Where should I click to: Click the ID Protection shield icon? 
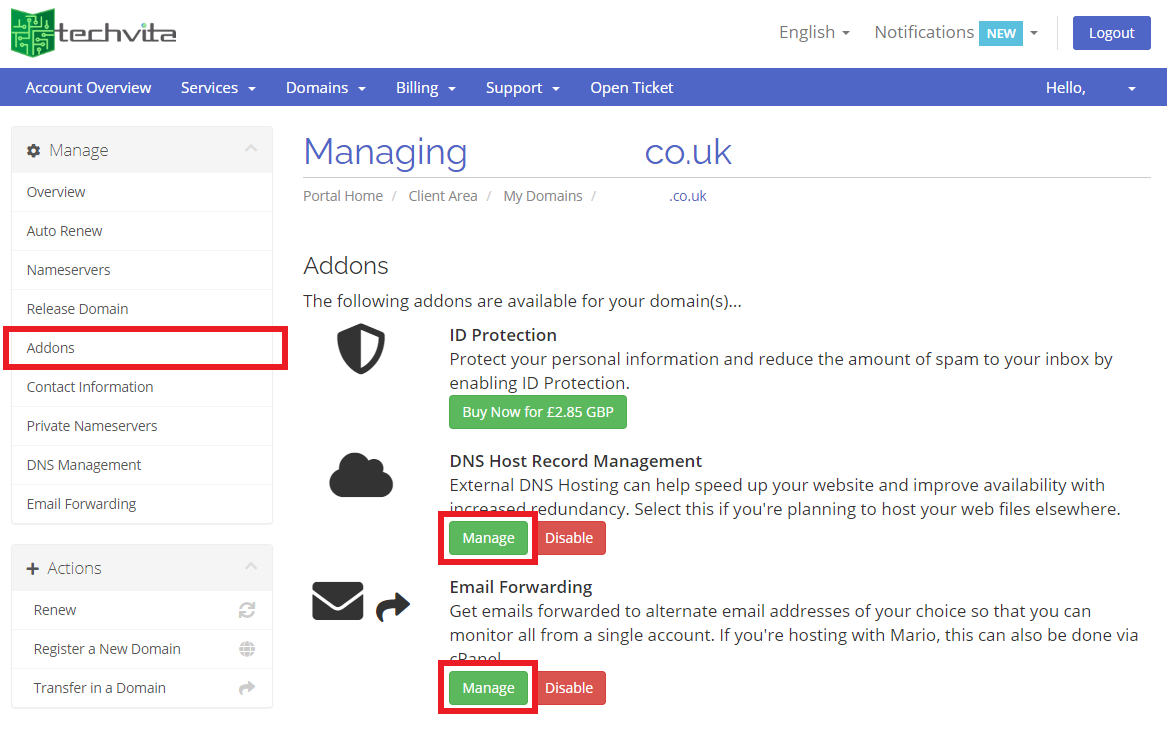[361, 350]
